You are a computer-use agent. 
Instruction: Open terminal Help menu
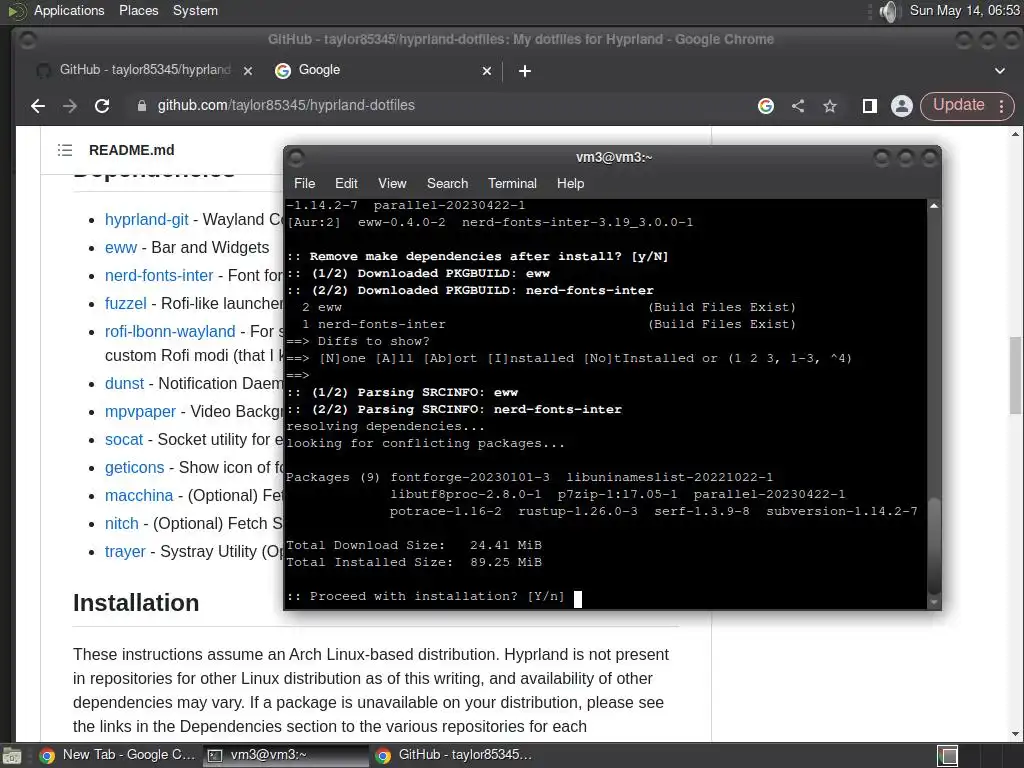tap(570, 184)
